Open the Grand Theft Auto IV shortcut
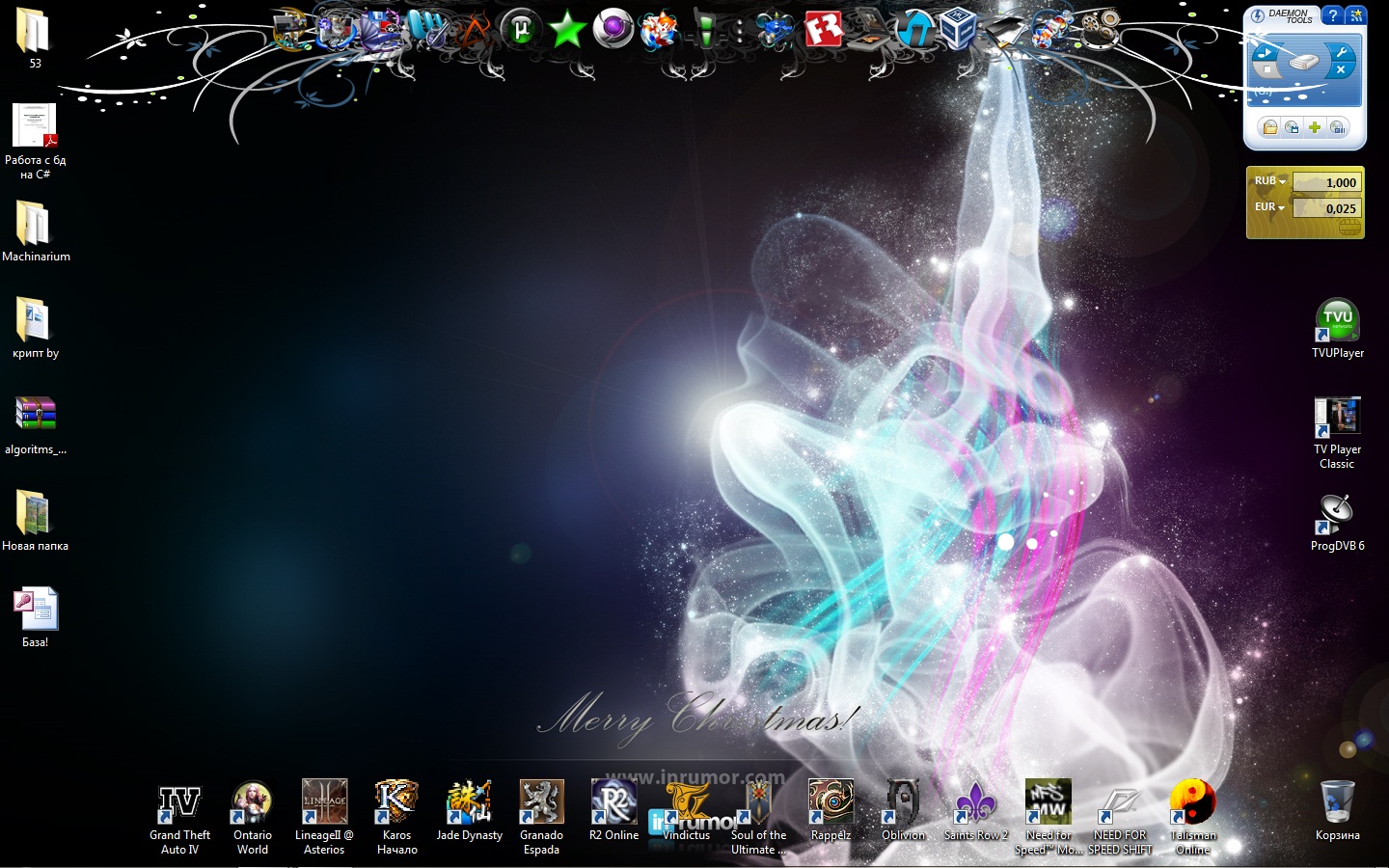The width and height of the screenshot is (1389, 868). pyautogui.click(x=179, y=803)
